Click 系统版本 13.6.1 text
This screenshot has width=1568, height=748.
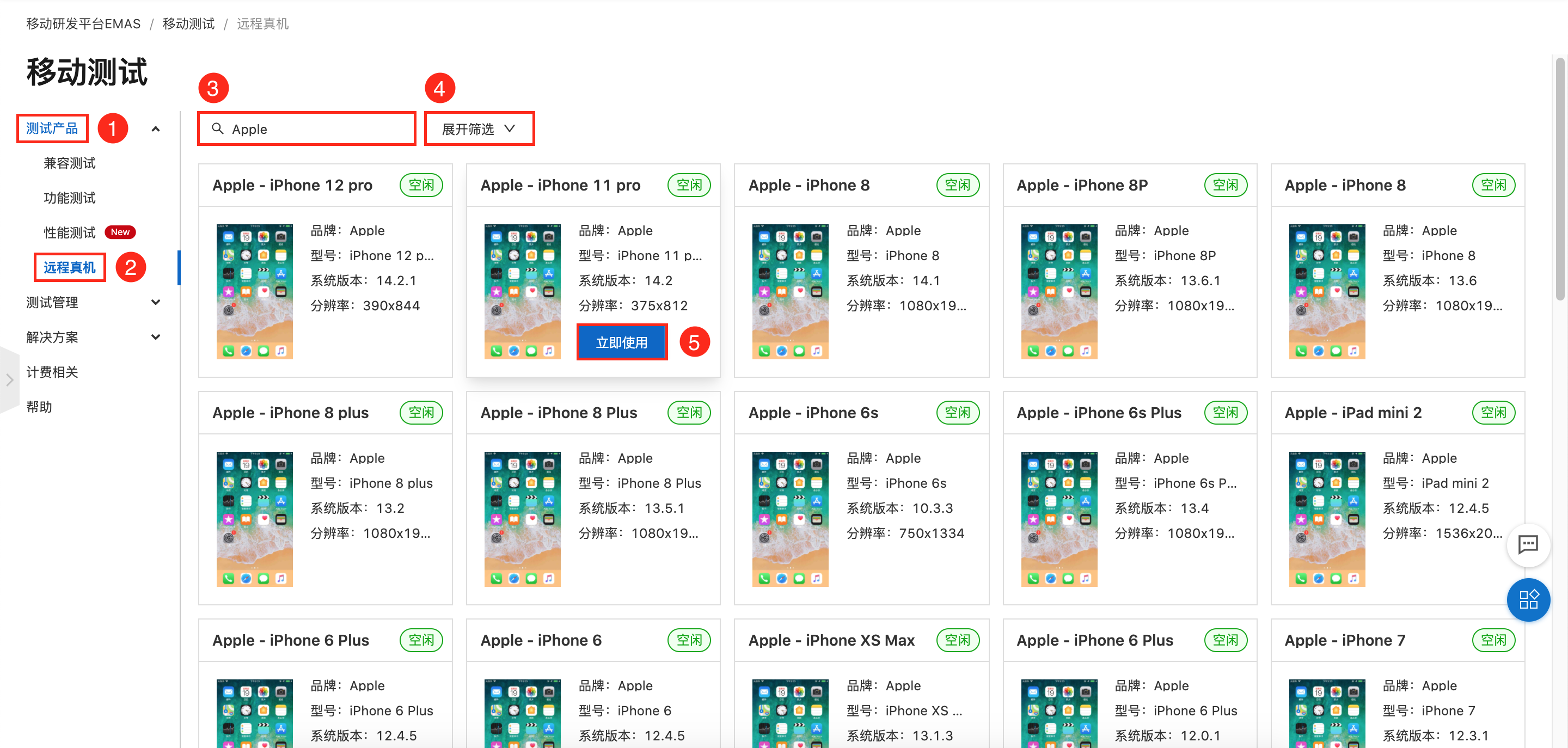point(1167,280)
